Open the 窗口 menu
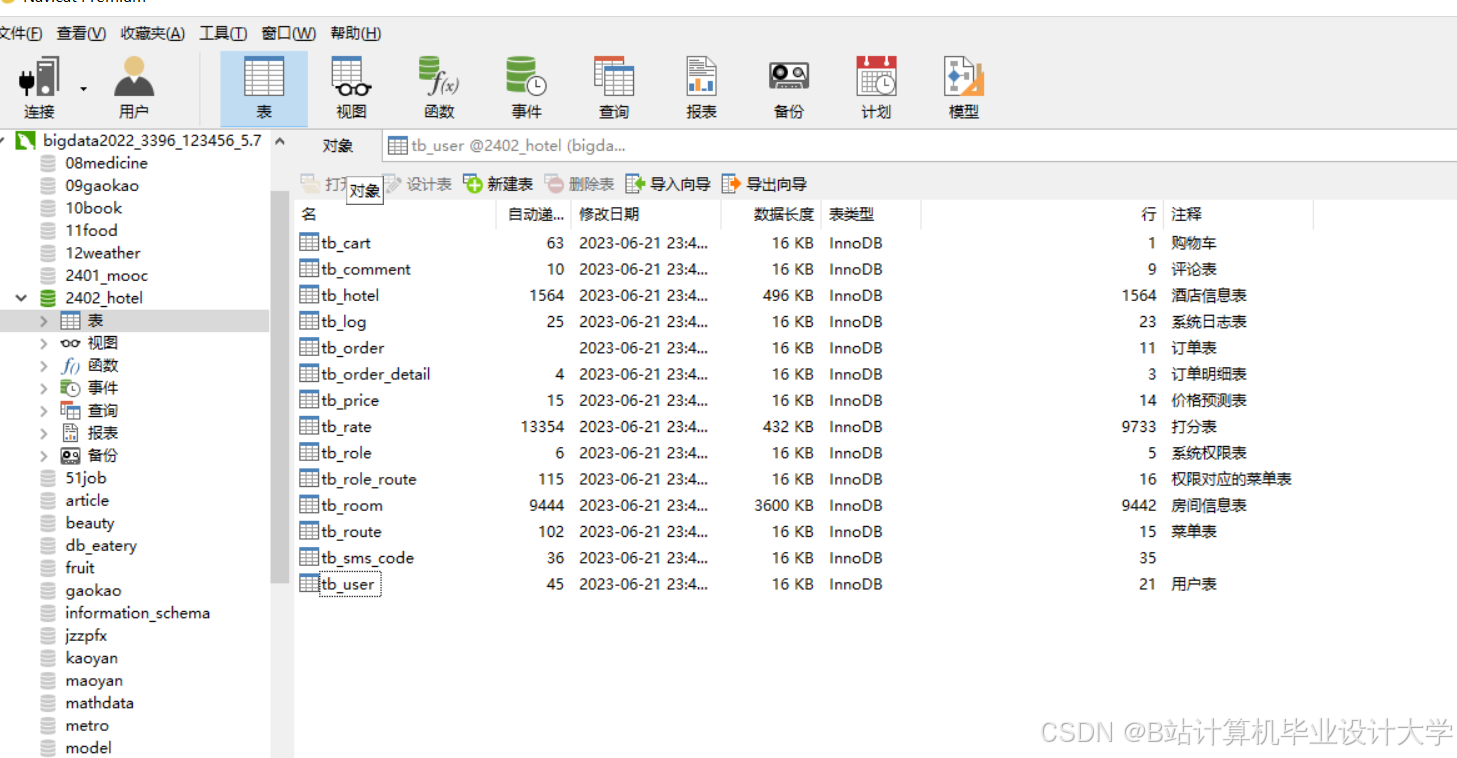The width and height of the screenshot is (1457, 758). pyautogui.click(x=288, y=33)
